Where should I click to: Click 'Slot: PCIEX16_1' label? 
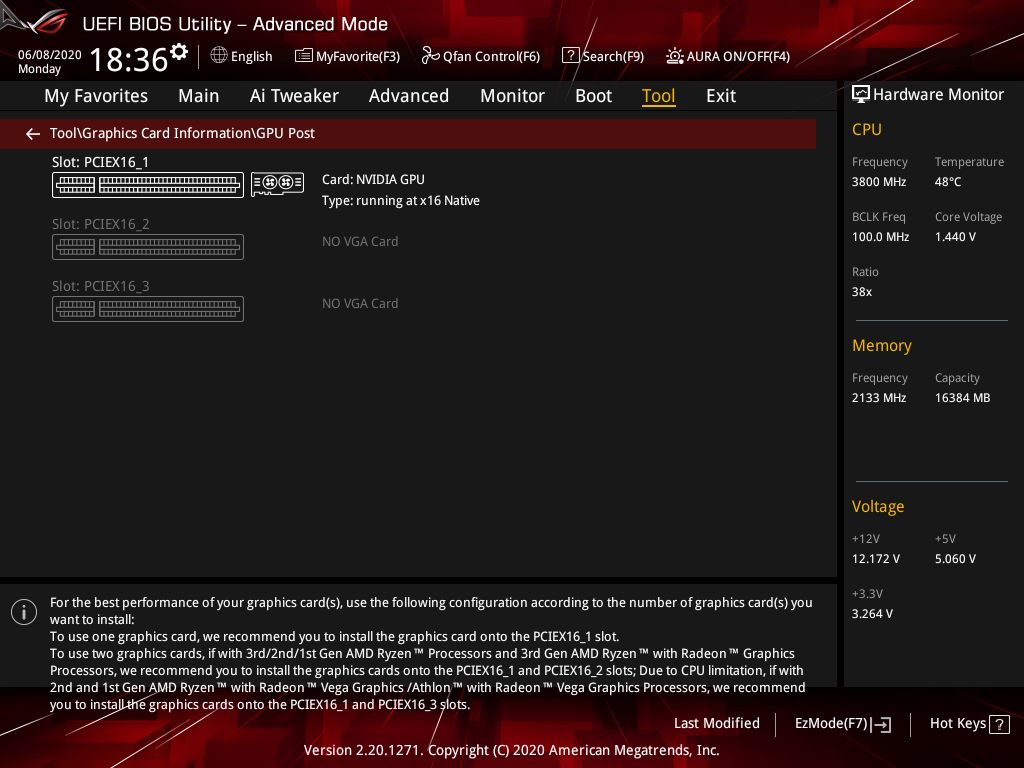(101, 162)
